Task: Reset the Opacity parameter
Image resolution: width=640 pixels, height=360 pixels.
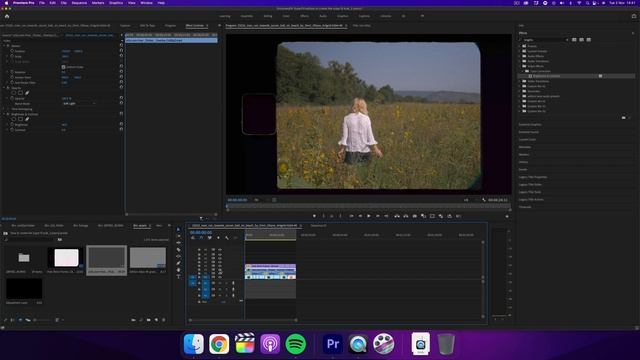Action: (121, 98)
